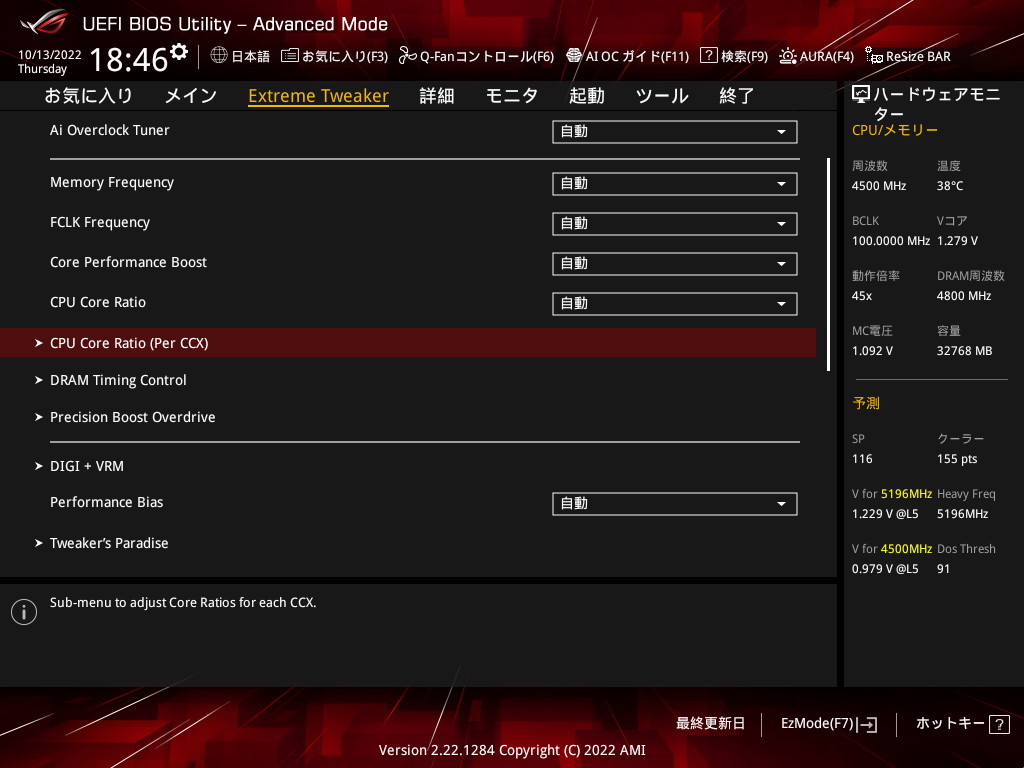
Task: Click BCLK value 100.0000 MHz
Action: tap(891, 241)
